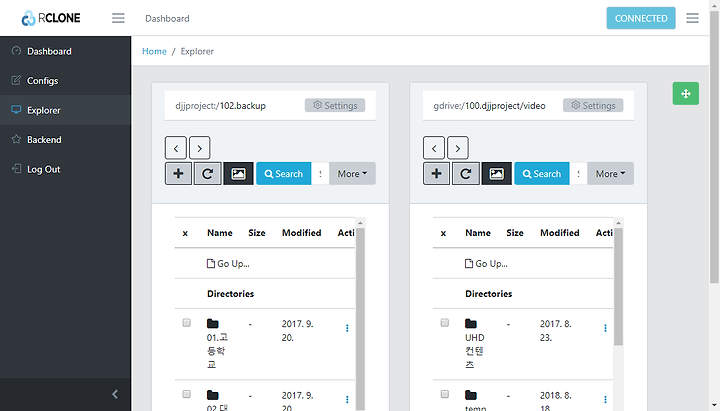Toggle the sidebar hamburger menu next to the logo
This screenshot has width=720, height=411.
pyautogui.click(x=118, y=18)
